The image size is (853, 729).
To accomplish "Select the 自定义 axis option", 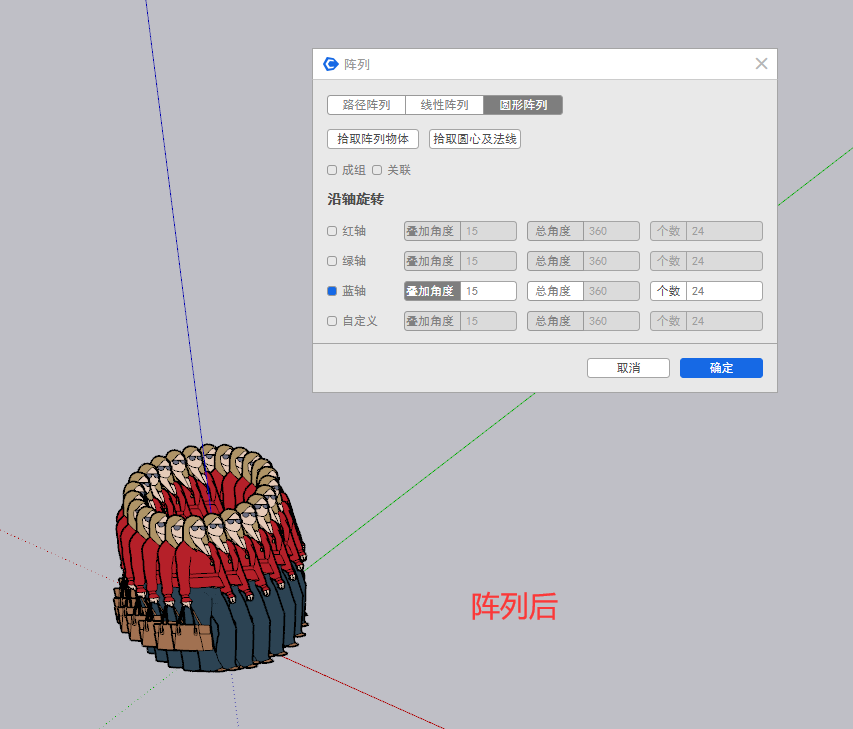I will [332, 321].
